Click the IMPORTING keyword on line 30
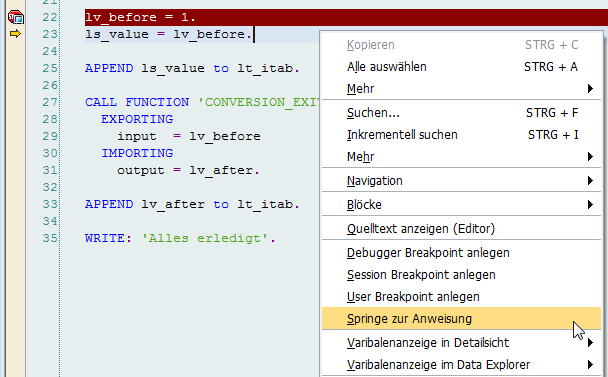The image size is (608, 377). click(x=137, y=154)
